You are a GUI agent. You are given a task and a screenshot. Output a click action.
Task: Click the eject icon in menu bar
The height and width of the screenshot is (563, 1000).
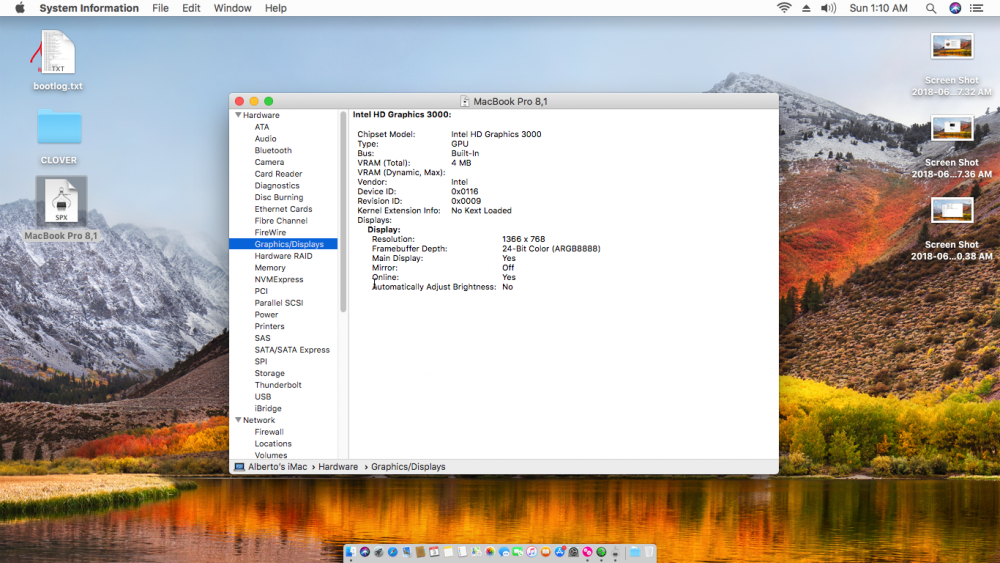806,8
